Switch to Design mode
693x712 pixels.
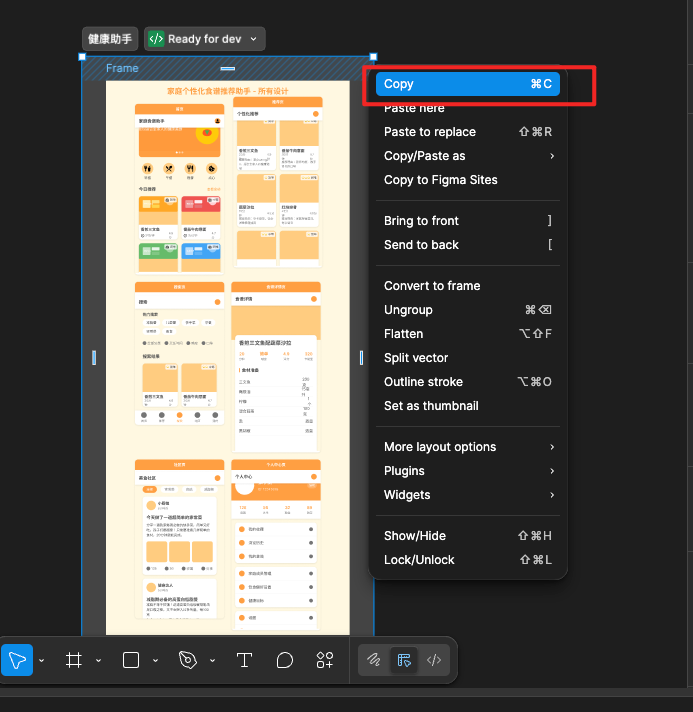tap(404, 660)
